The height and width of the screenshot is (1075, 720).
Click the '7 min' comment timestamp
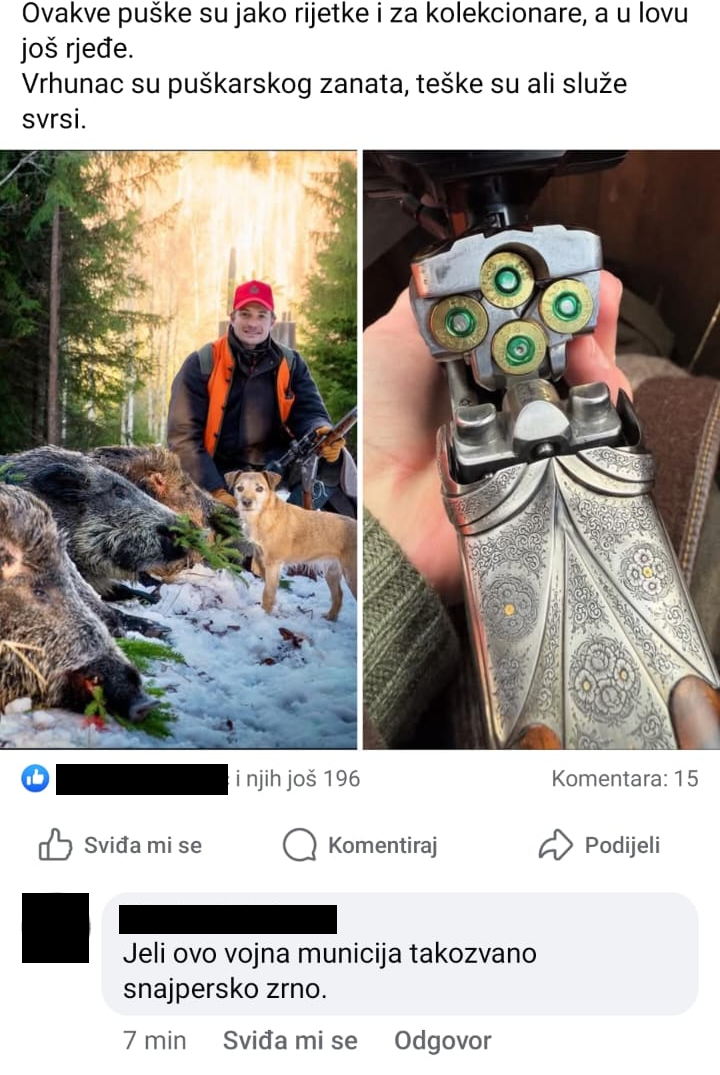tap(154, 1041)
